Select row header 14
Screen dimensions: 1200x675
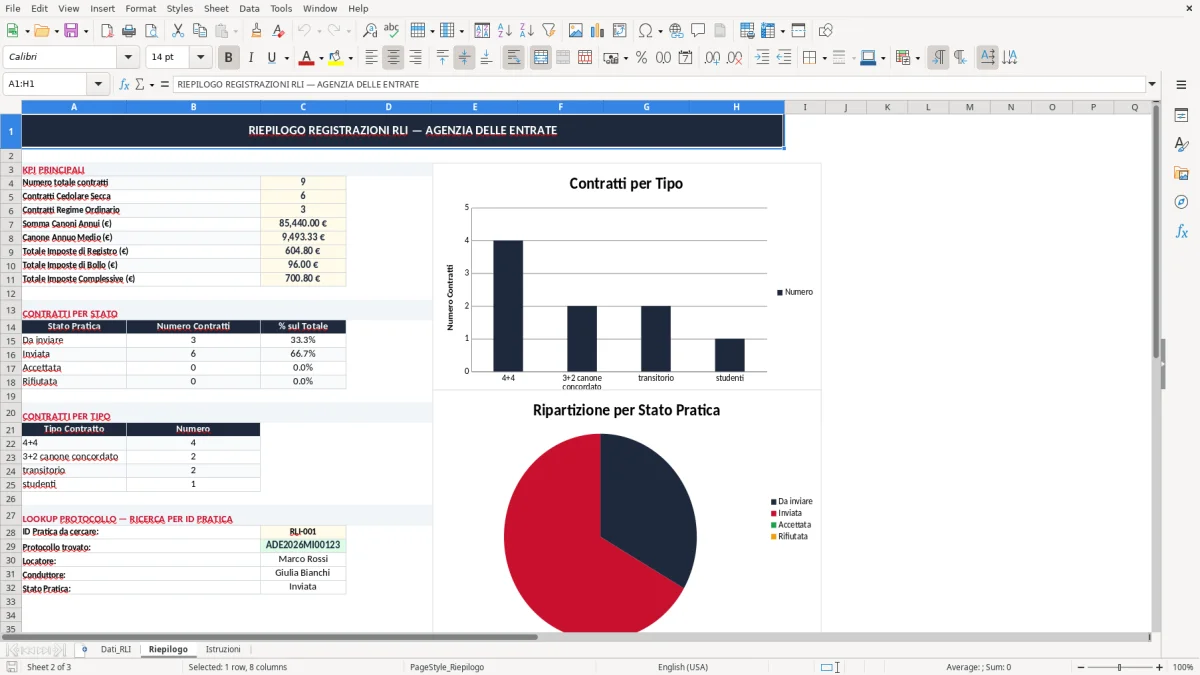11,327
